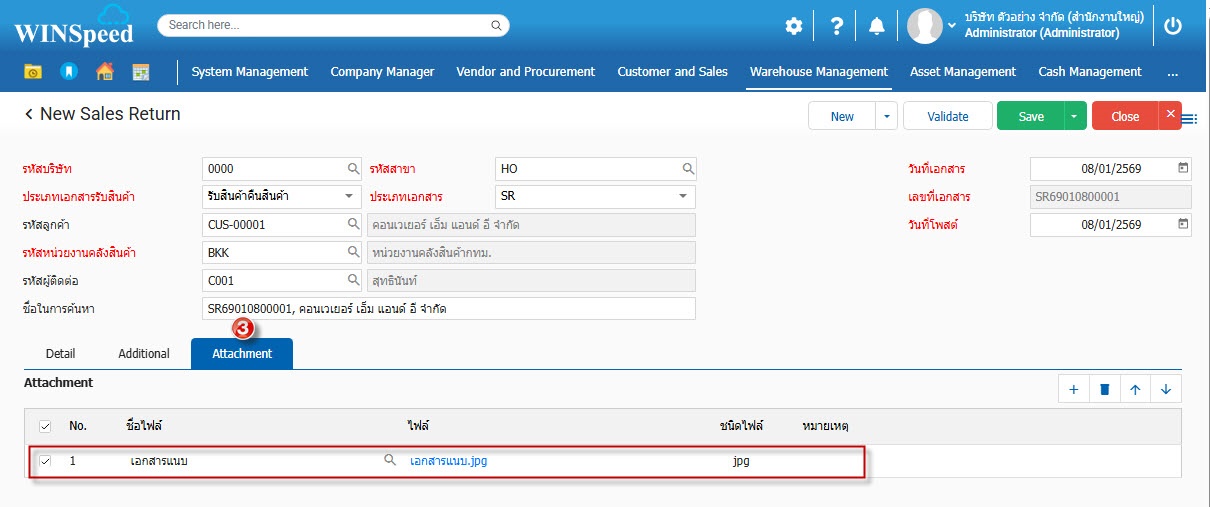
Task: Expand the Save button dropdown arrow
Action: [x=1074, y=117]
